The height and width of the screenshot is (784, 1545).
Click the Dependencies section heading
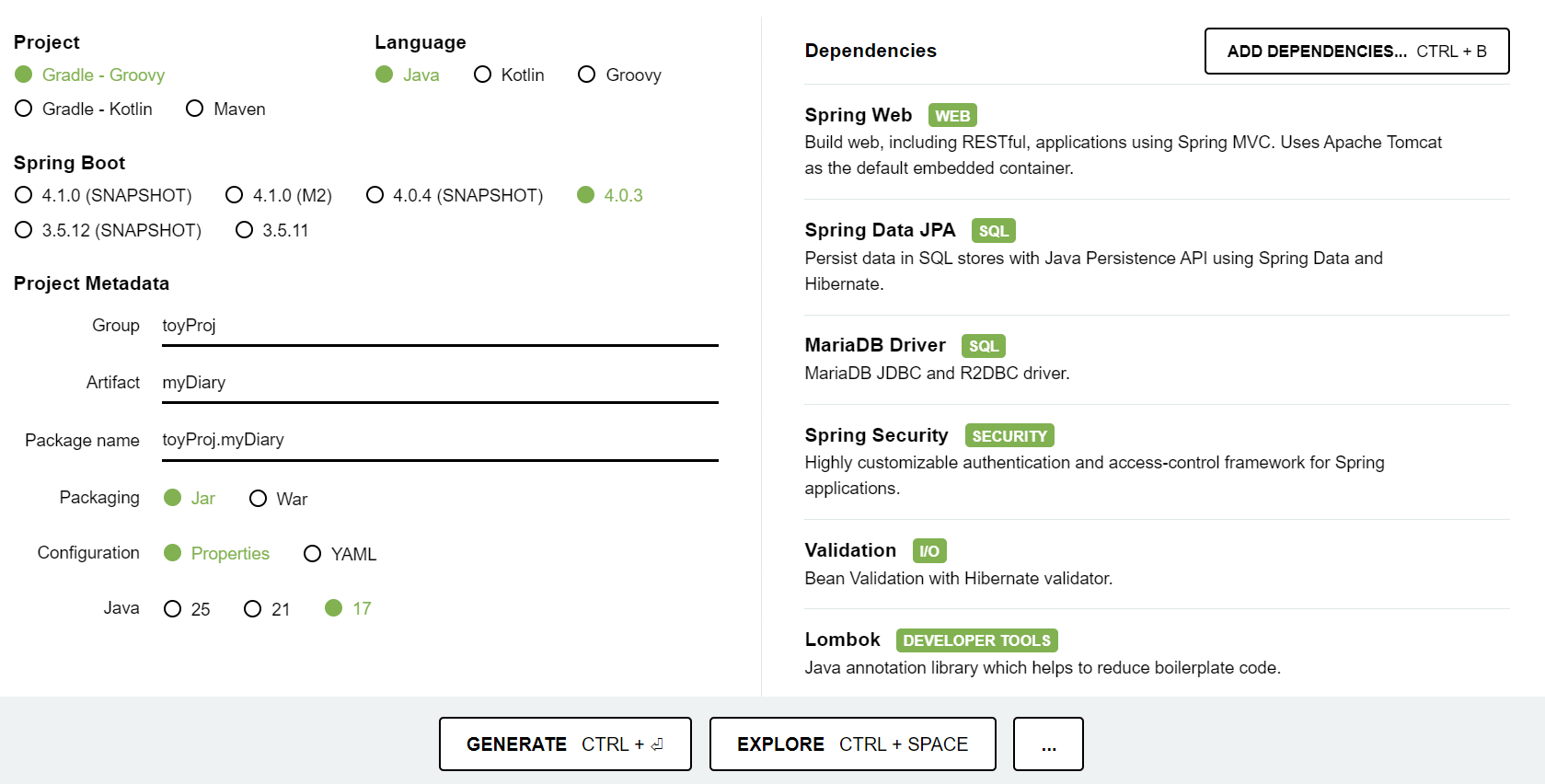coord(871,51)
